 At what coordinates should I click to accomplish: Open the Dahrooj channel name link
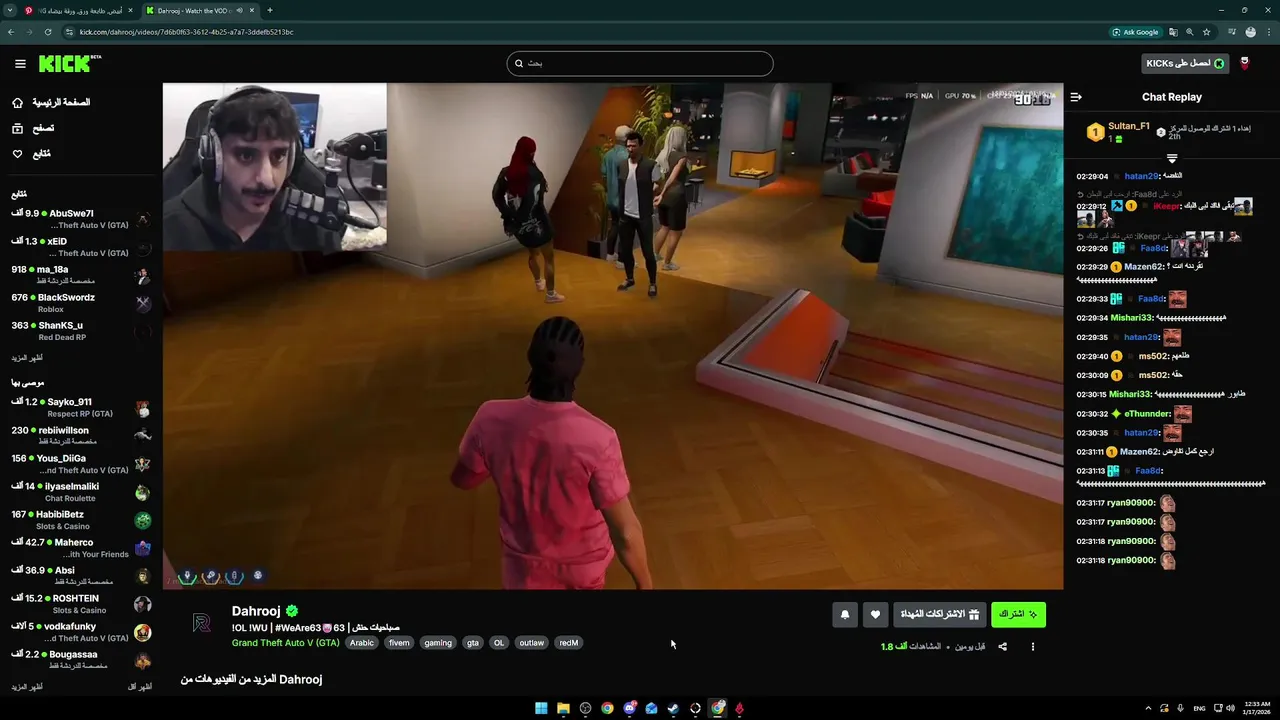point(256,611)
